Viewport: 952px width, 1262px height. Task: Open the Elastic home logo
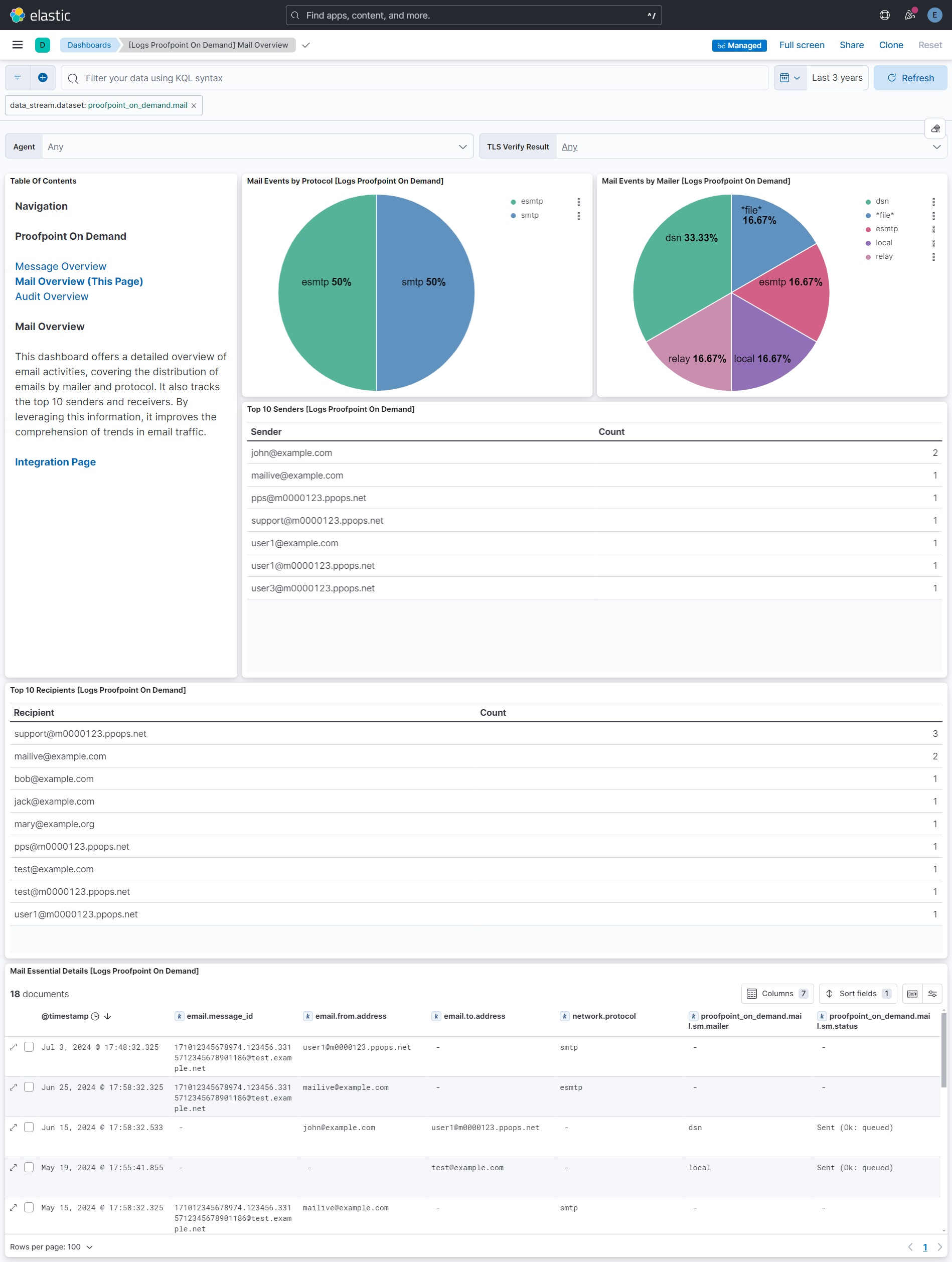[x=40, y=16]
